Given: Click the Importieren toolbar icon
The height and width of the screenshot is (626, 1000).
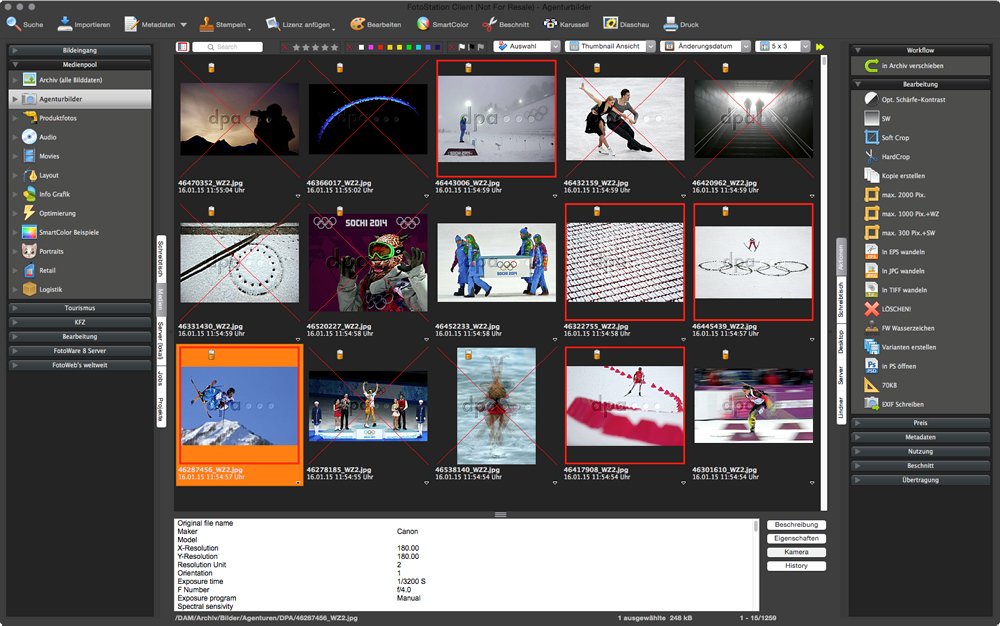Looking at the screenshot, I should [x=66, y=23].
